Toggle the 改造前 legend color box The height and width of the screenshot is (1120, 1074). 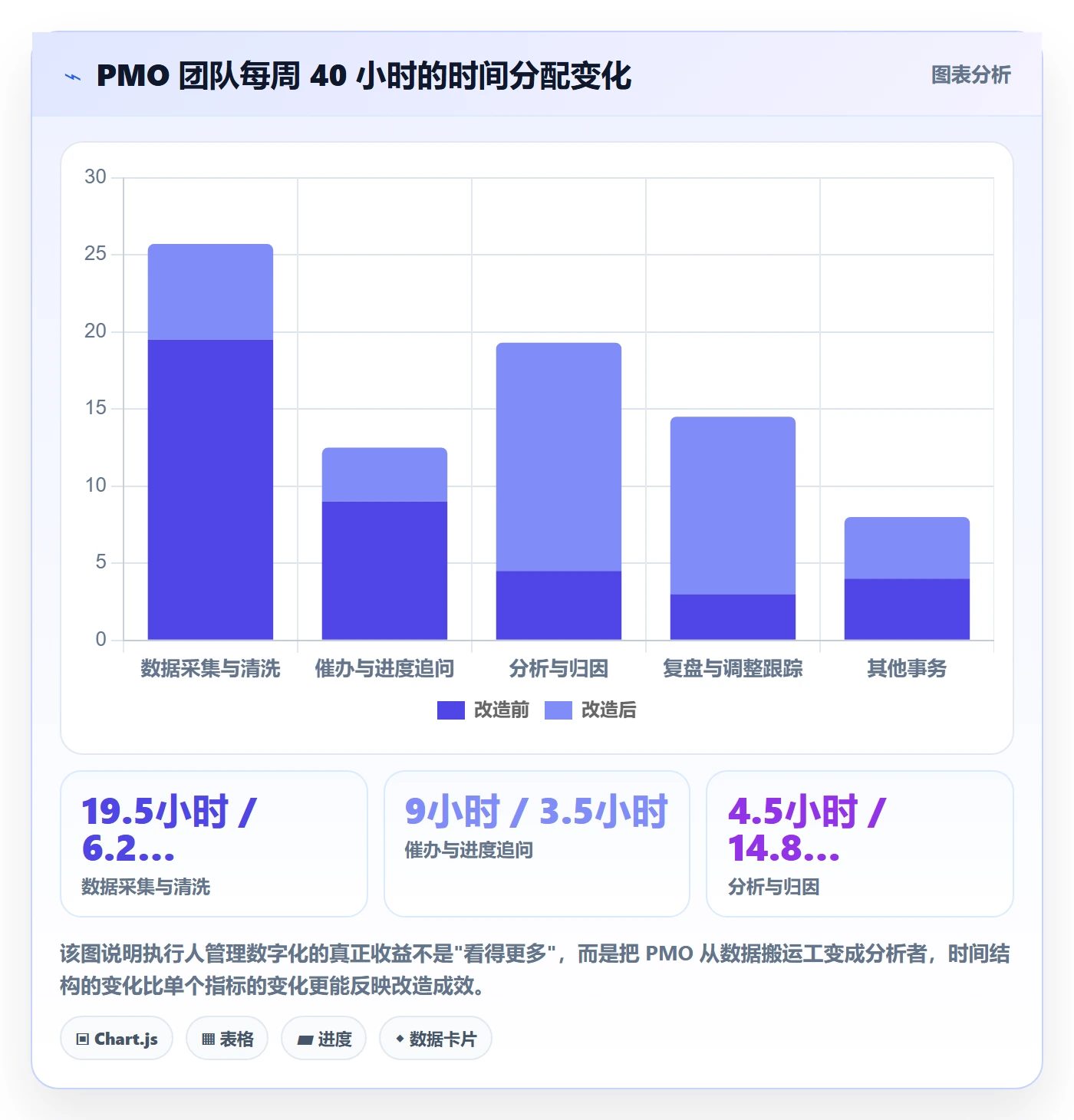point(451,710)
